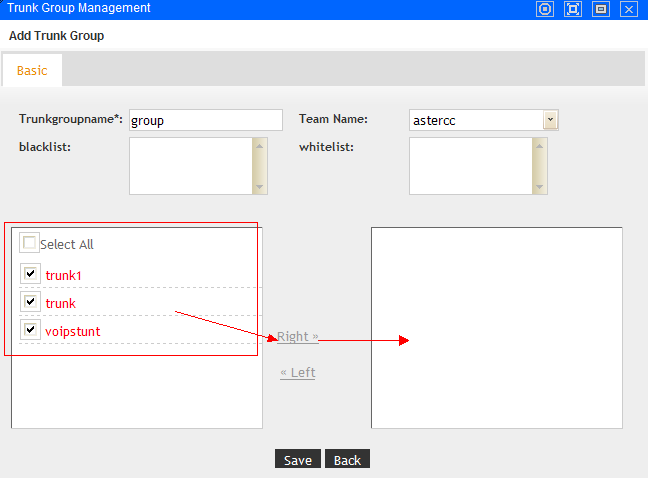Click into the Trunkgroupname text field
648x478 pixels.
click(x=205, y=120)
